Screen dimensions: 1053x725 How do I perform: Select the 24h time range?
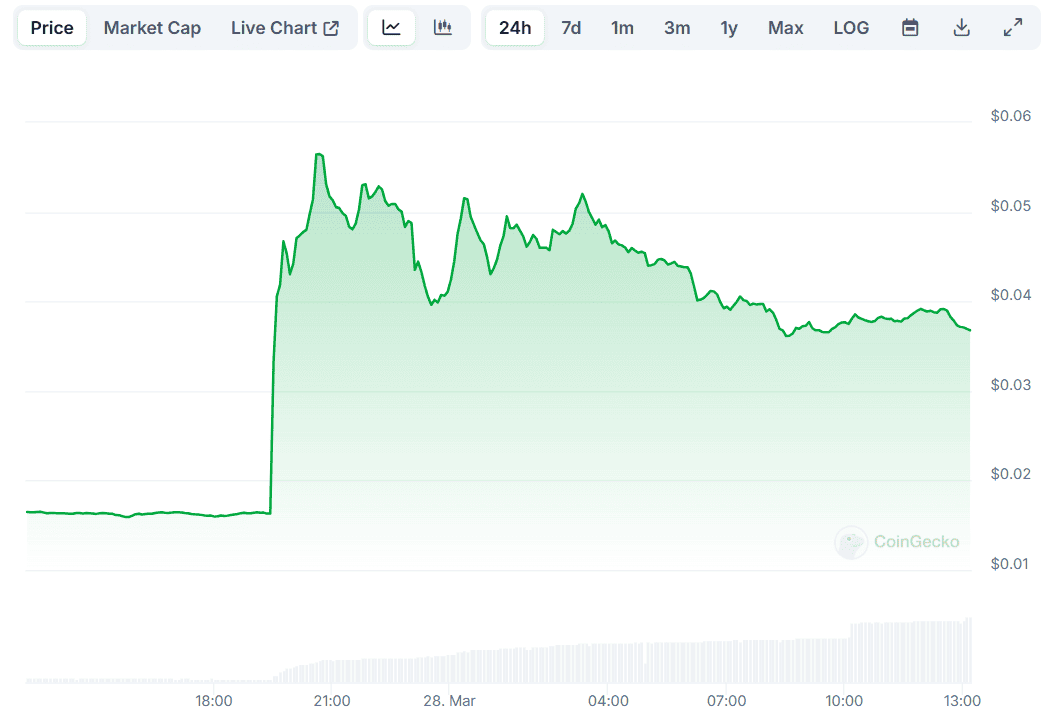tap(515, 28)
